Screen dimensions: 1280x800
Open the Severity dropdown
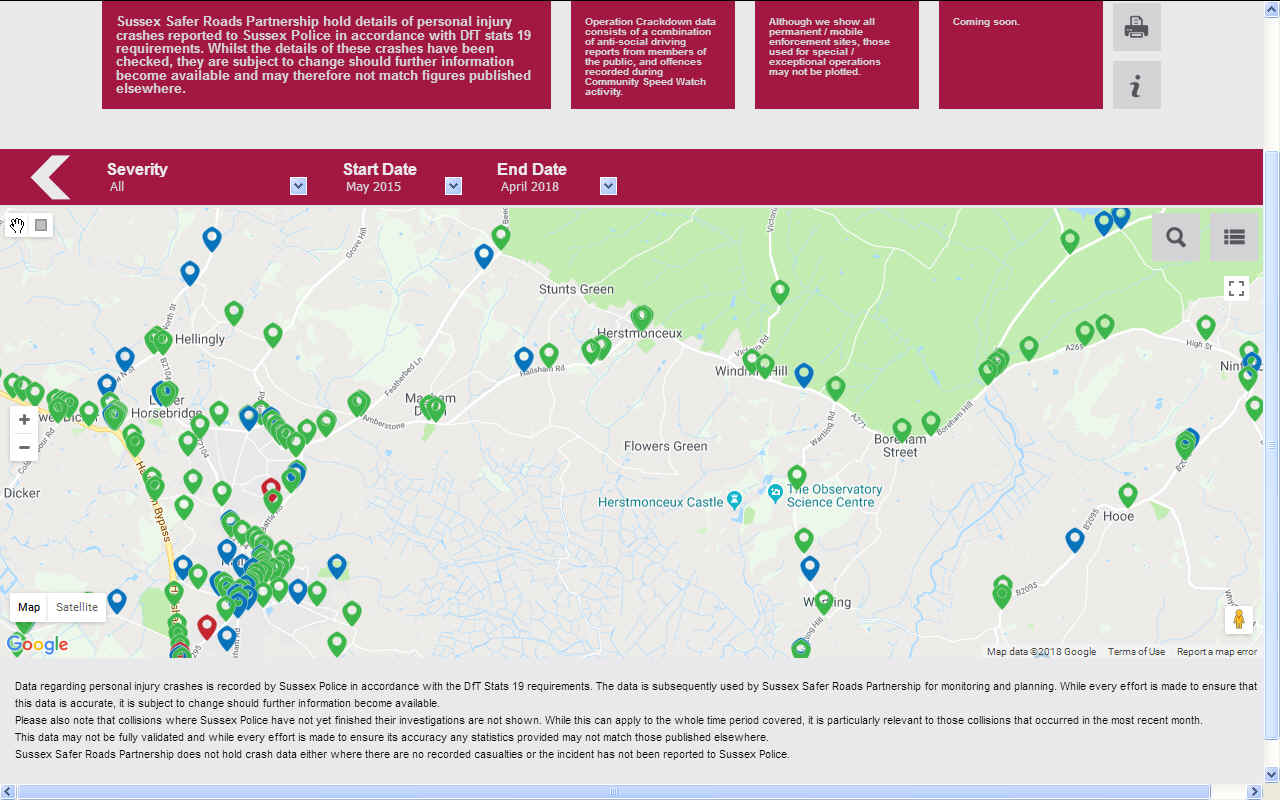click(x=298, y=186)
